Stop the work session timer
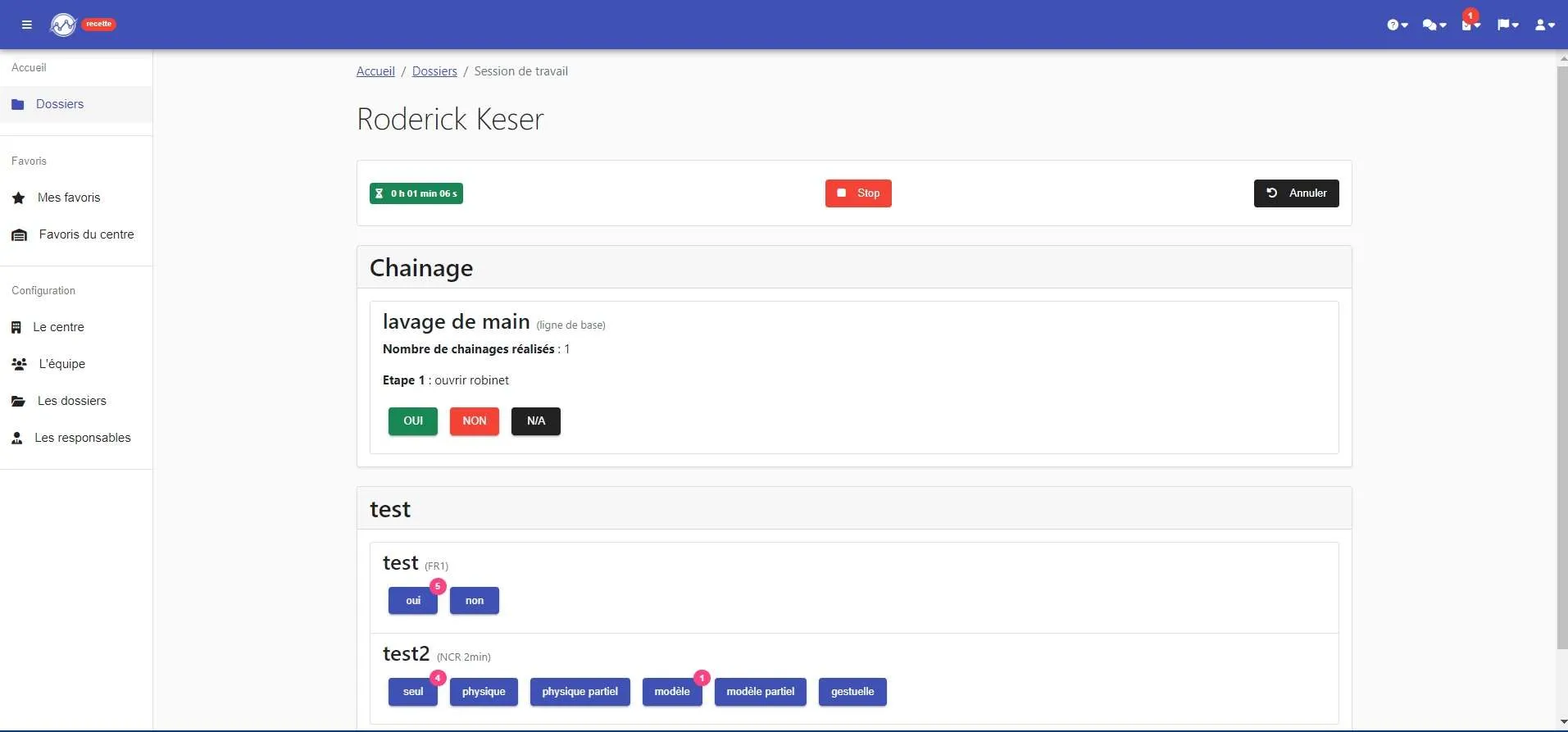Viewport: 1568px width, 732px height. click(858, 193)
